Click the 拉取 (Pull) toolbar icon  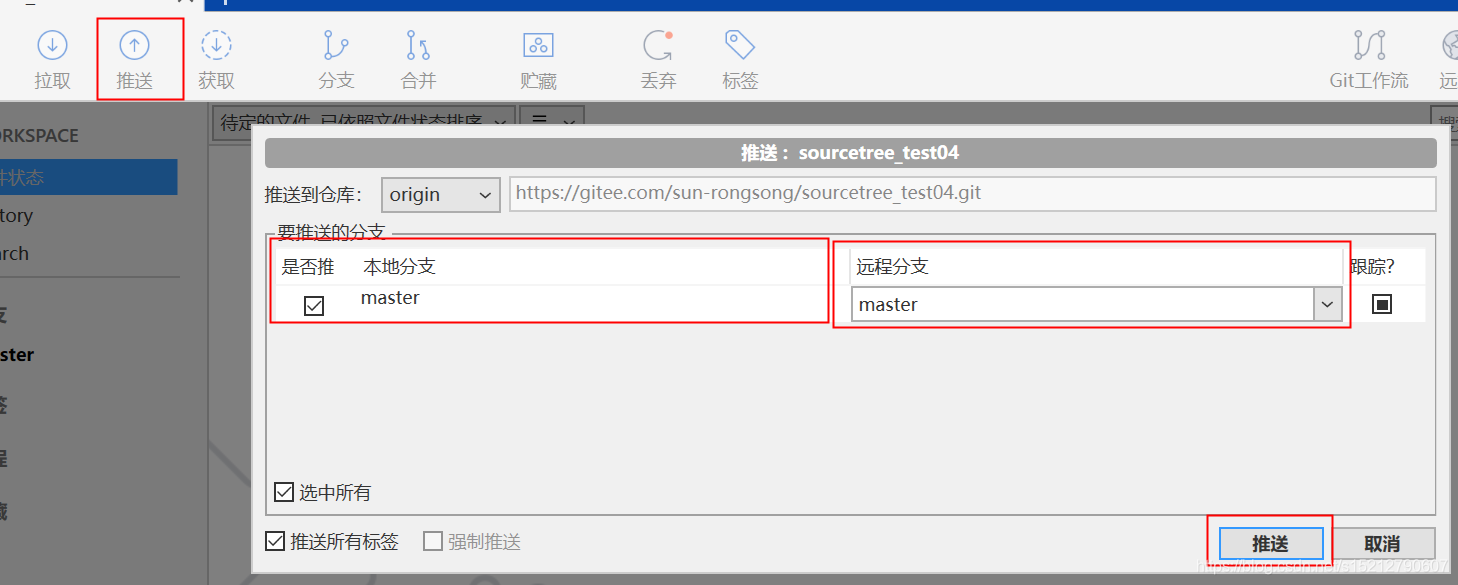52,58
